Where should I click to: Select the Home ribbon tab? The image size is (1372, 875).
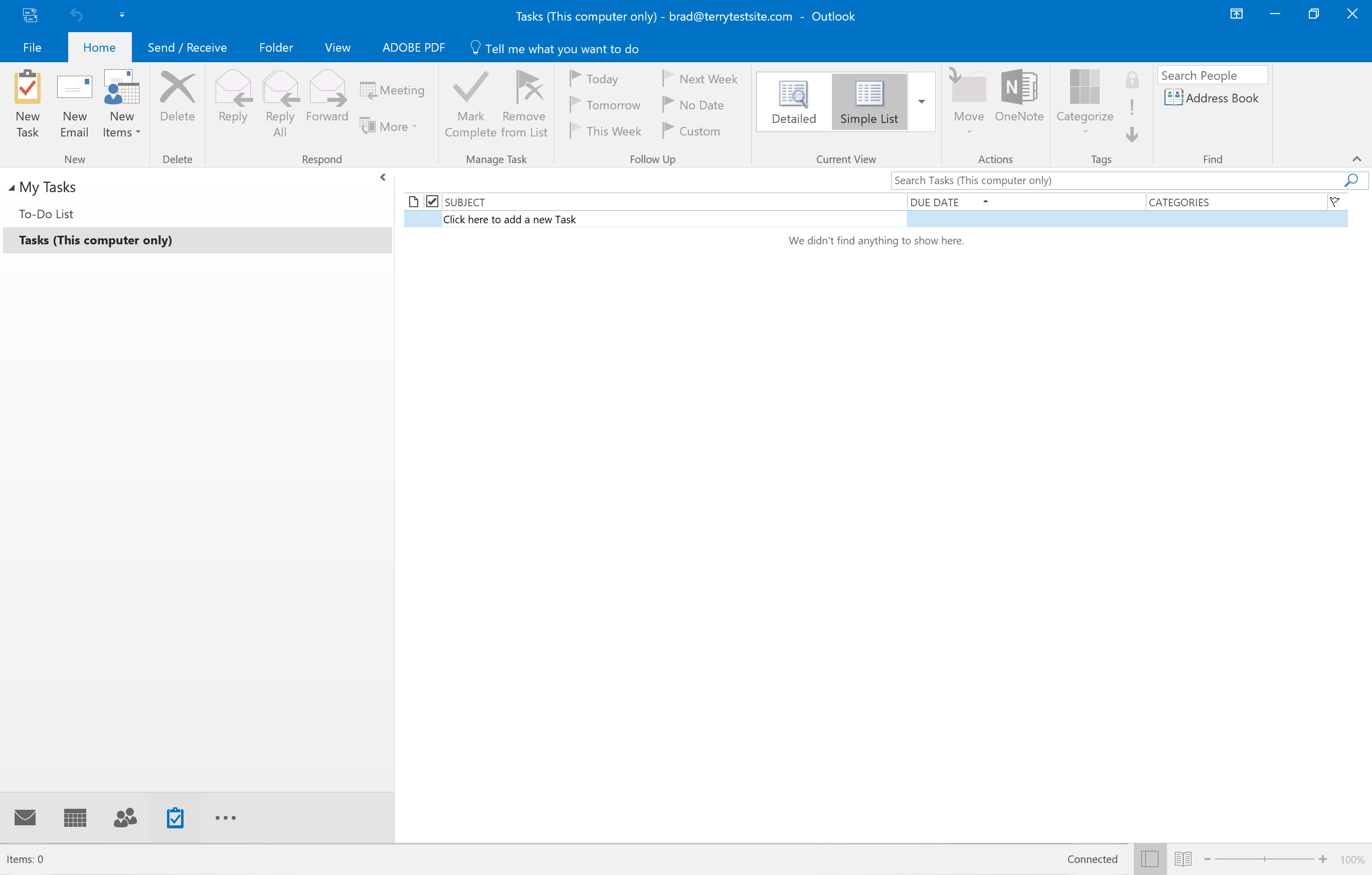99,47
